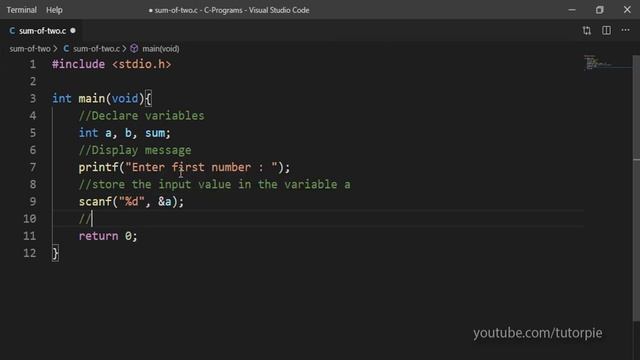Click the '&a' argument on line 9

(165, 202)
